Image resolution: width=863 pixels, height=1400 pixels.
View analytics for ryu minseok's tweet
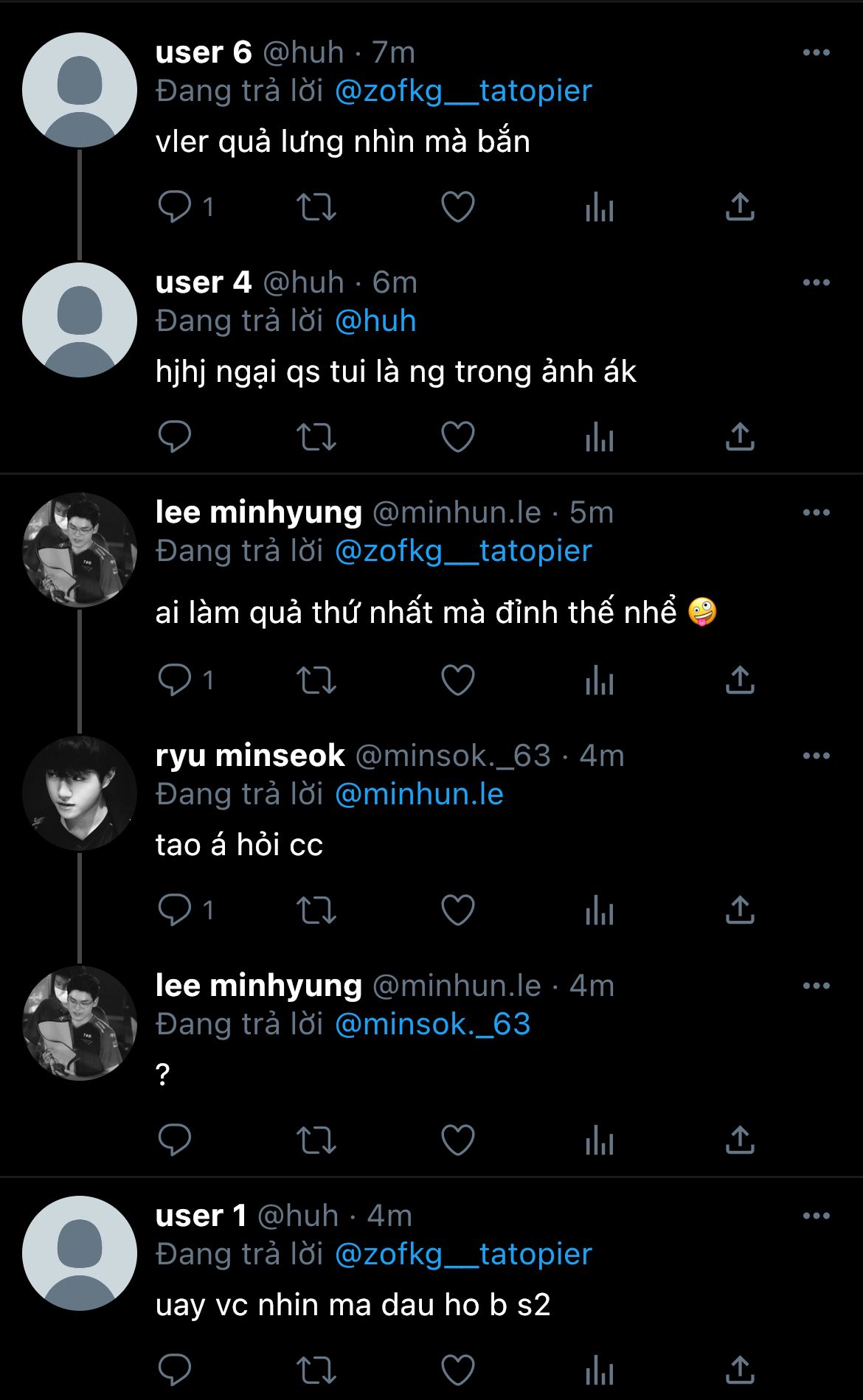(599, 911)
